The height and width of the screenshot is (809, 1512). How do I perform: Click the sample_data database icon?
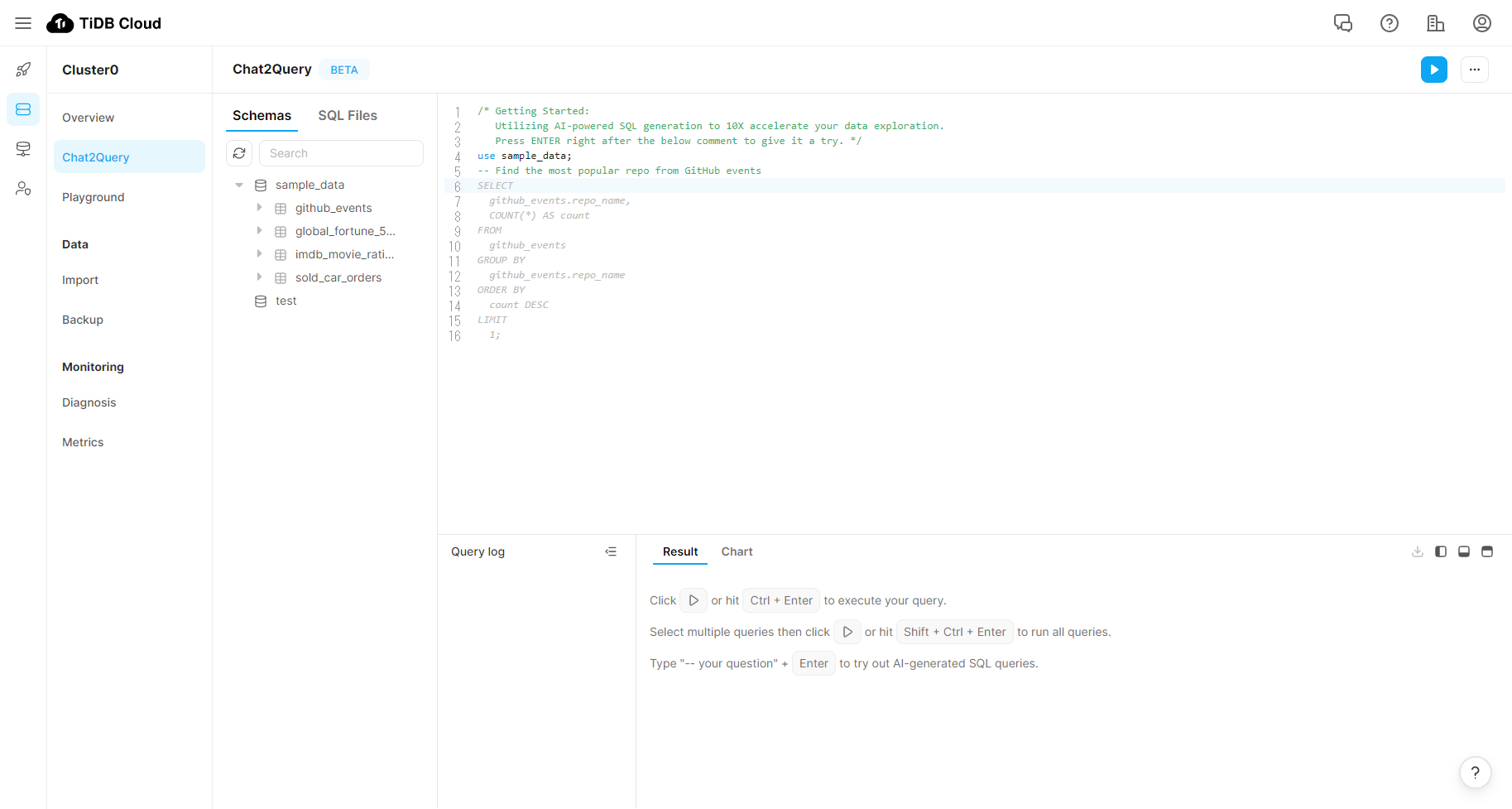(261, 185)
